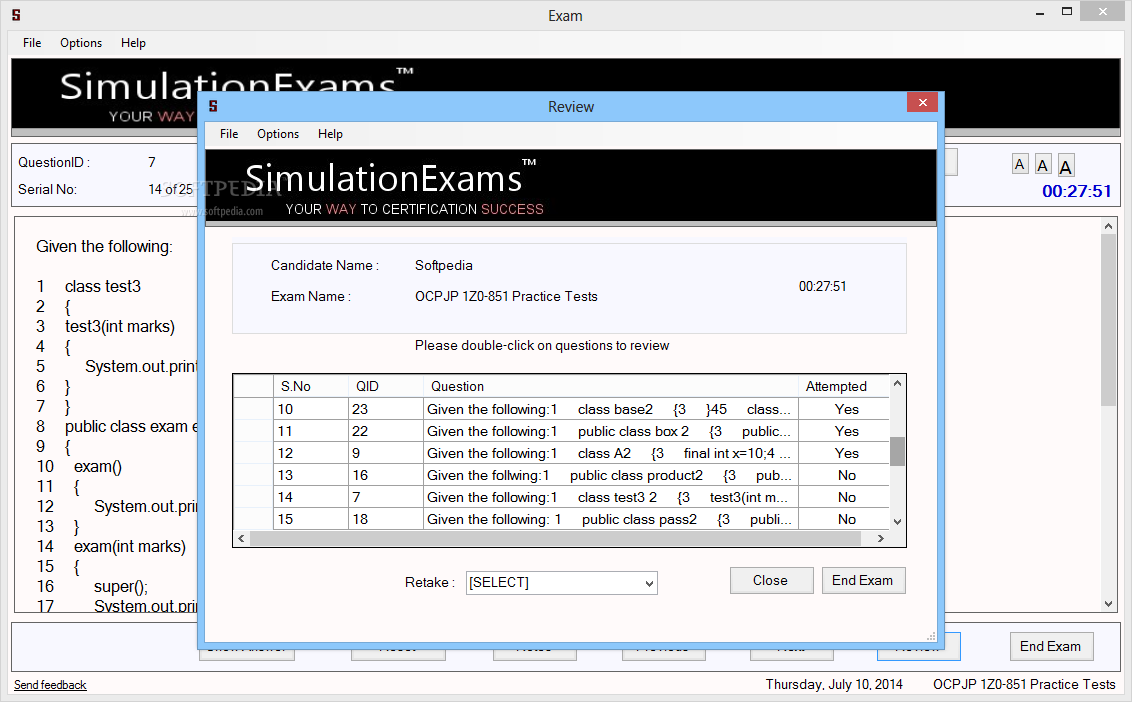This screenshot has width=1132, height=702.
Task: Click the QID column header
Action: (x=386, y=386)
